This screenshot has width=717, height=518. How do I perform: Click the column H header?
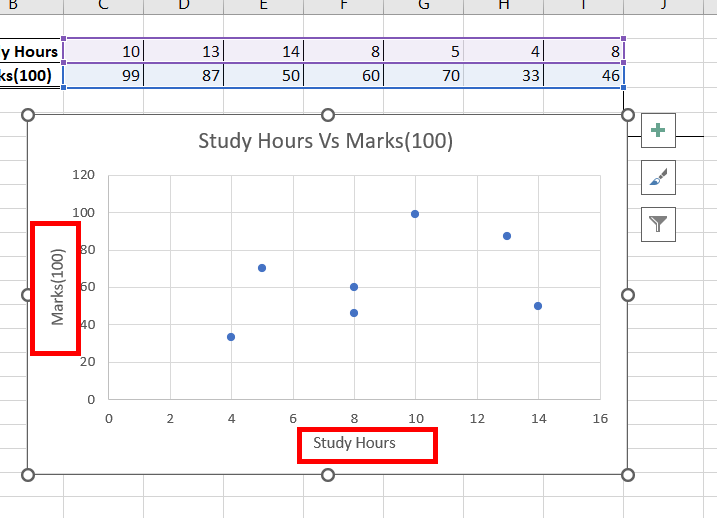tap(503, 6)
